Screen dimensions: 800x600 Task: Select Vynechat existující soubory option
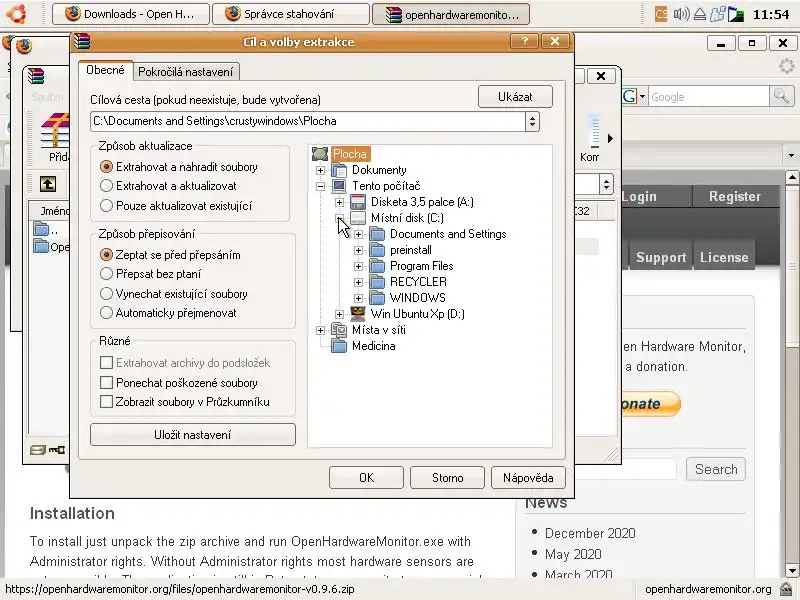click(106, 294)
